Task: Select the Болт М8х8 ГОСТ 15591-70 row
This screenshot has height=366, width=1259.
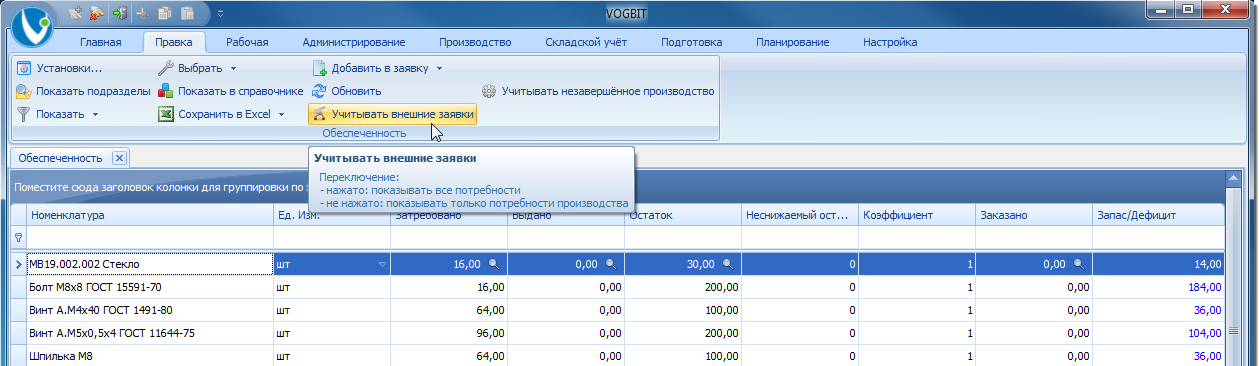Action: click(x=625, y=287)
